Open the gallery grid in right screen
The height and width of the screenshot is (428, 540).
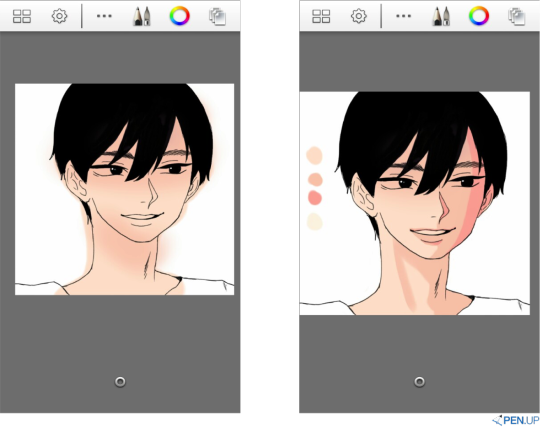tap(321, 16)
